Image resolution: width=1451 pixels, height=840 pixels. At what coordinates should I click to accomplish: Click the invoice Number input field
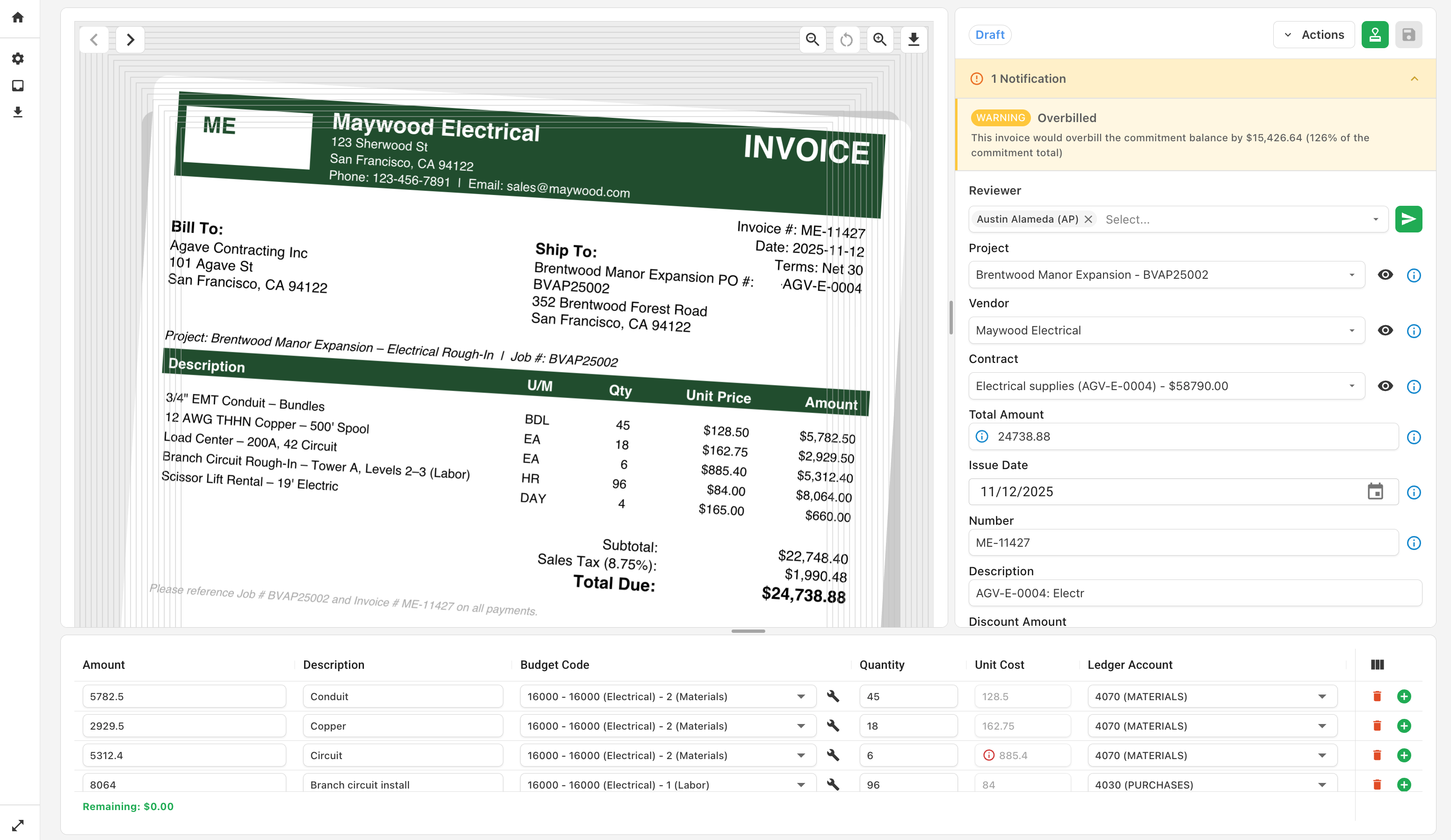coord(1183,543)
